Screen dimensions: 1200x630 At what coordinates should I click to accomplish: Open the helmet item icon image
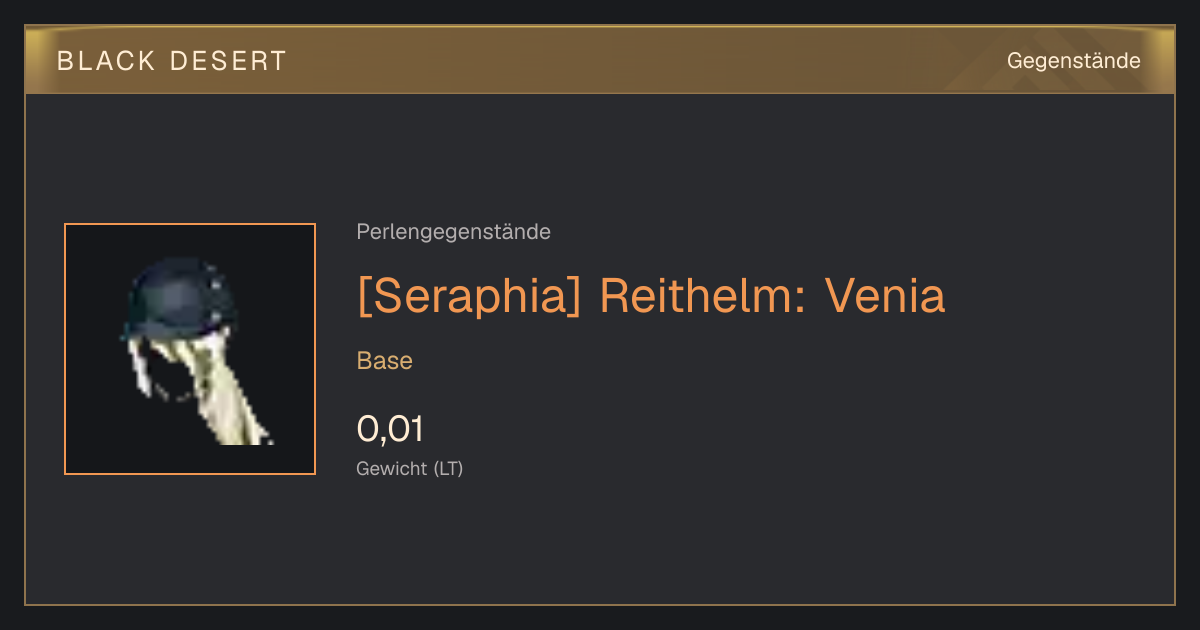coord(190,349)
